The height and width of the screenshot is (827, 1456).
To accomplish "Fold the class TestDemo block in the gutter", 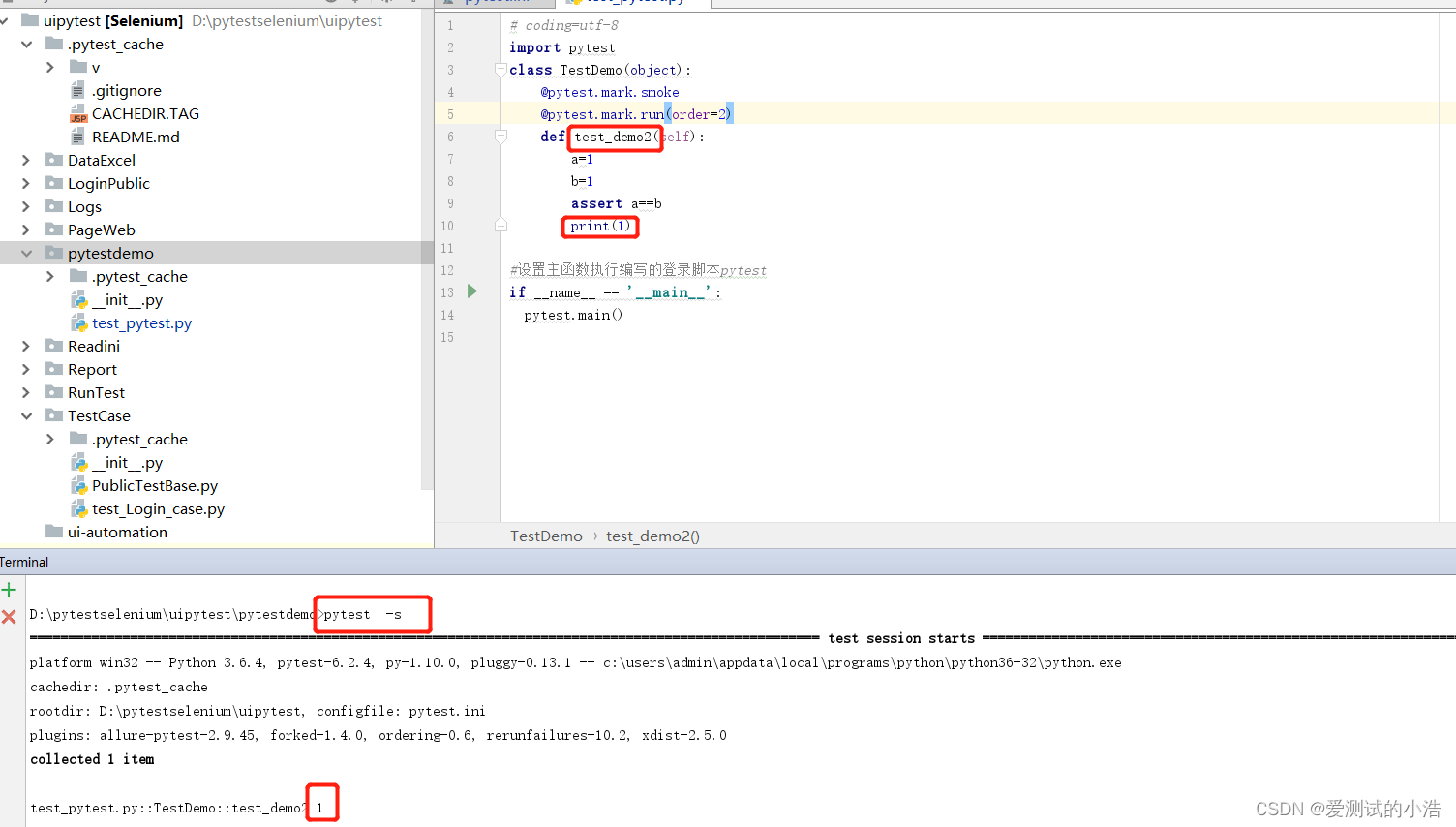I will pyautogui.click(x=500, y=70).
